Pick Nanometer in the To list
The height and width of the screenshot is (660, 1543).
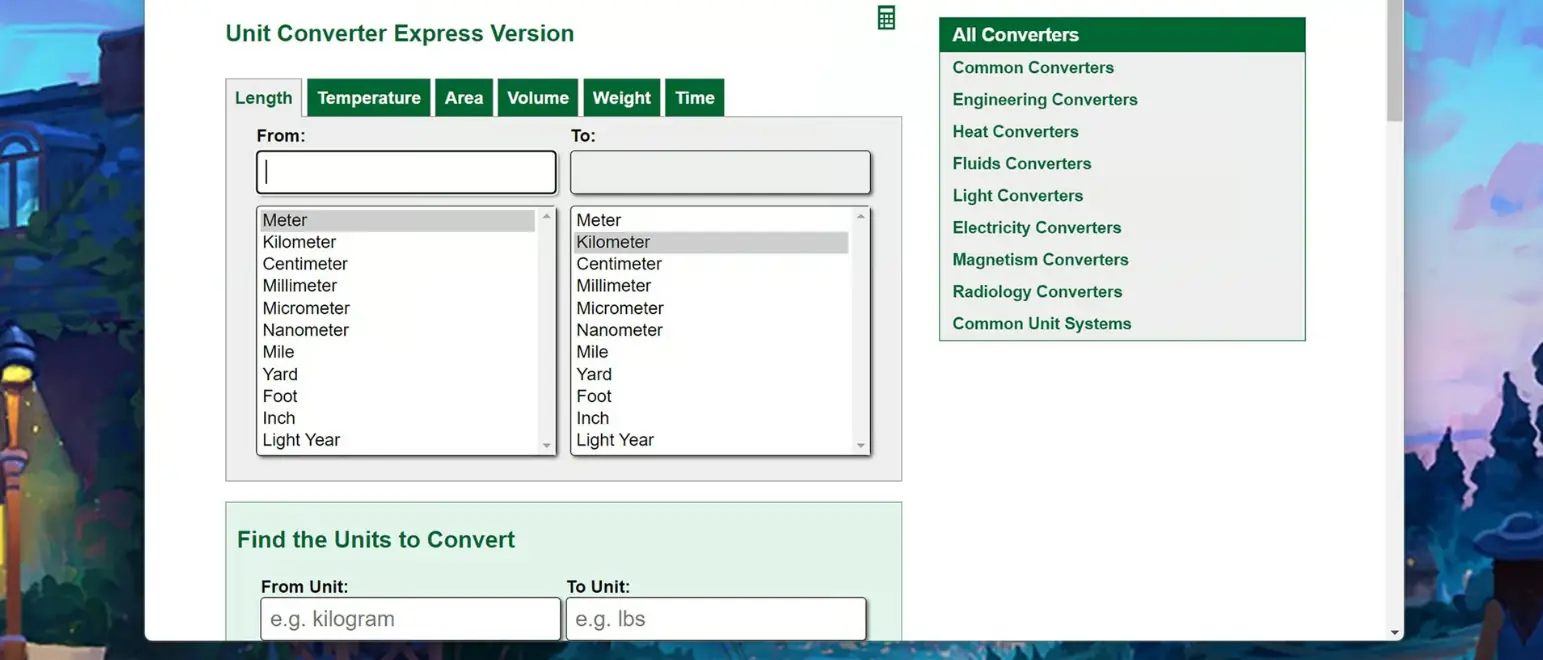(x=712, y=330)
